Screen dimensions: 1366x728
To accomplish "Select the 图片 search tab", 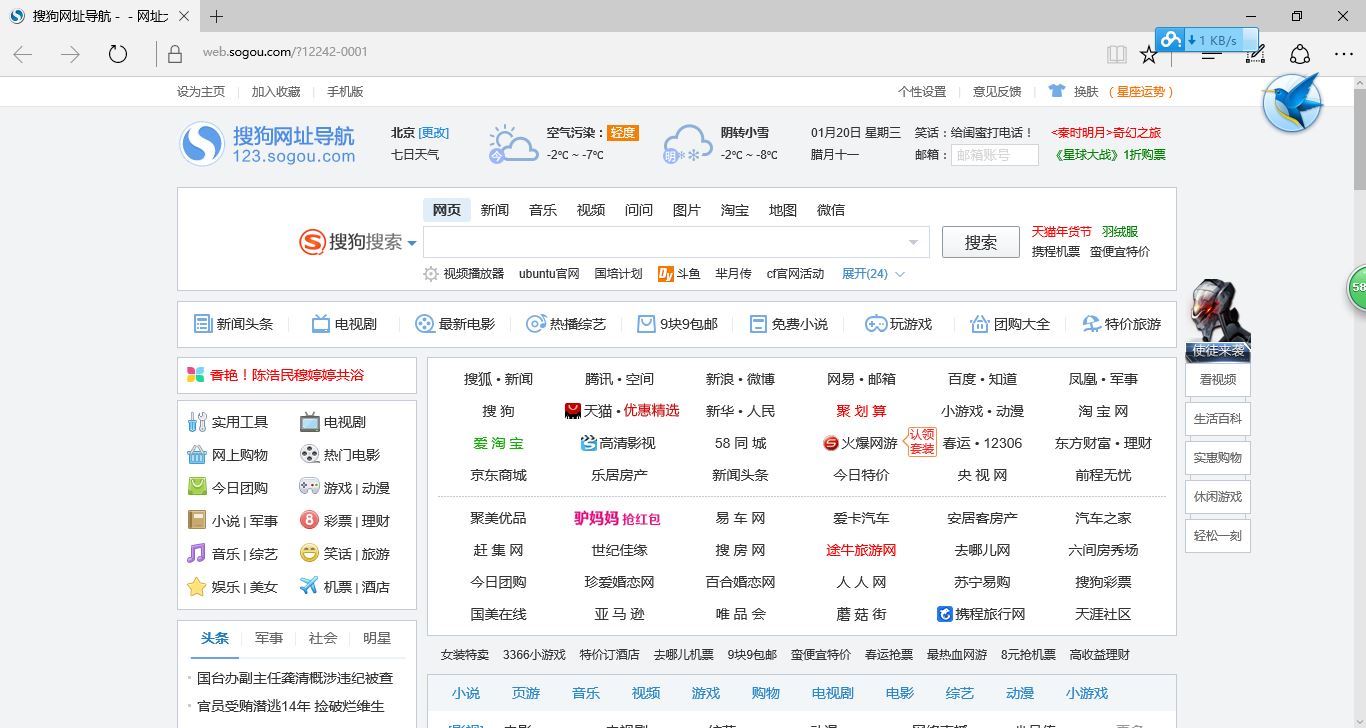I will (687, 210).
